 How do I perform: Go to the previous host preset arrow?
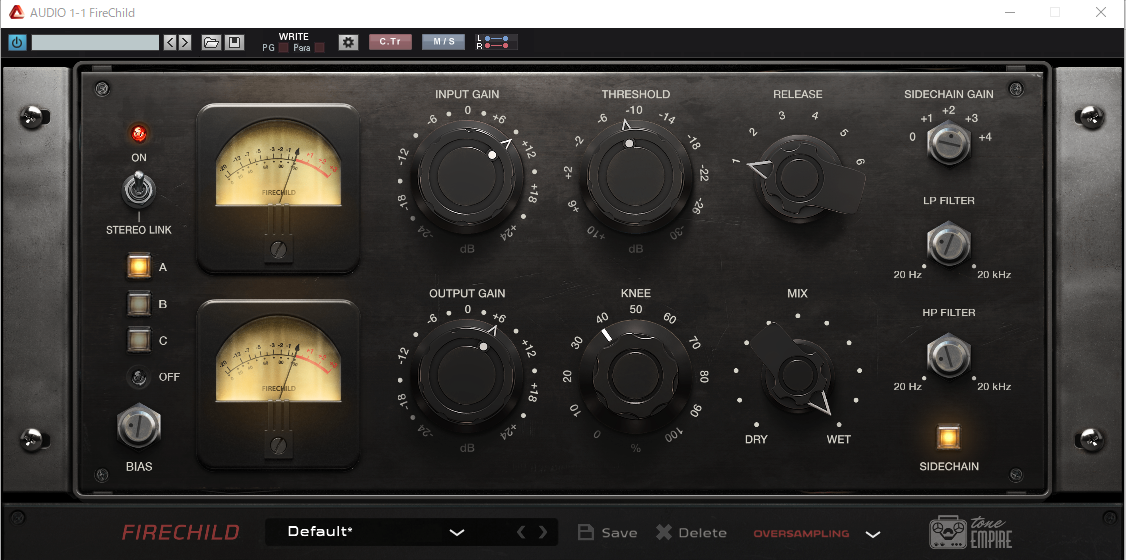pos(170,42)
